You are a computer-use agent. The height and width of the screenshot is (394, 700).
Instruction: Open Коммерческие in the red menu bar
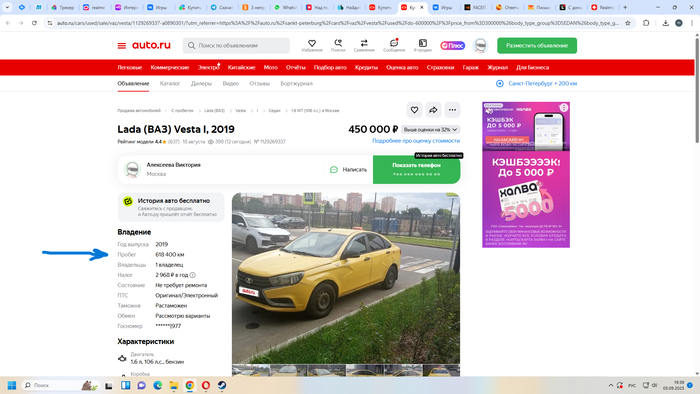[170, 67]
